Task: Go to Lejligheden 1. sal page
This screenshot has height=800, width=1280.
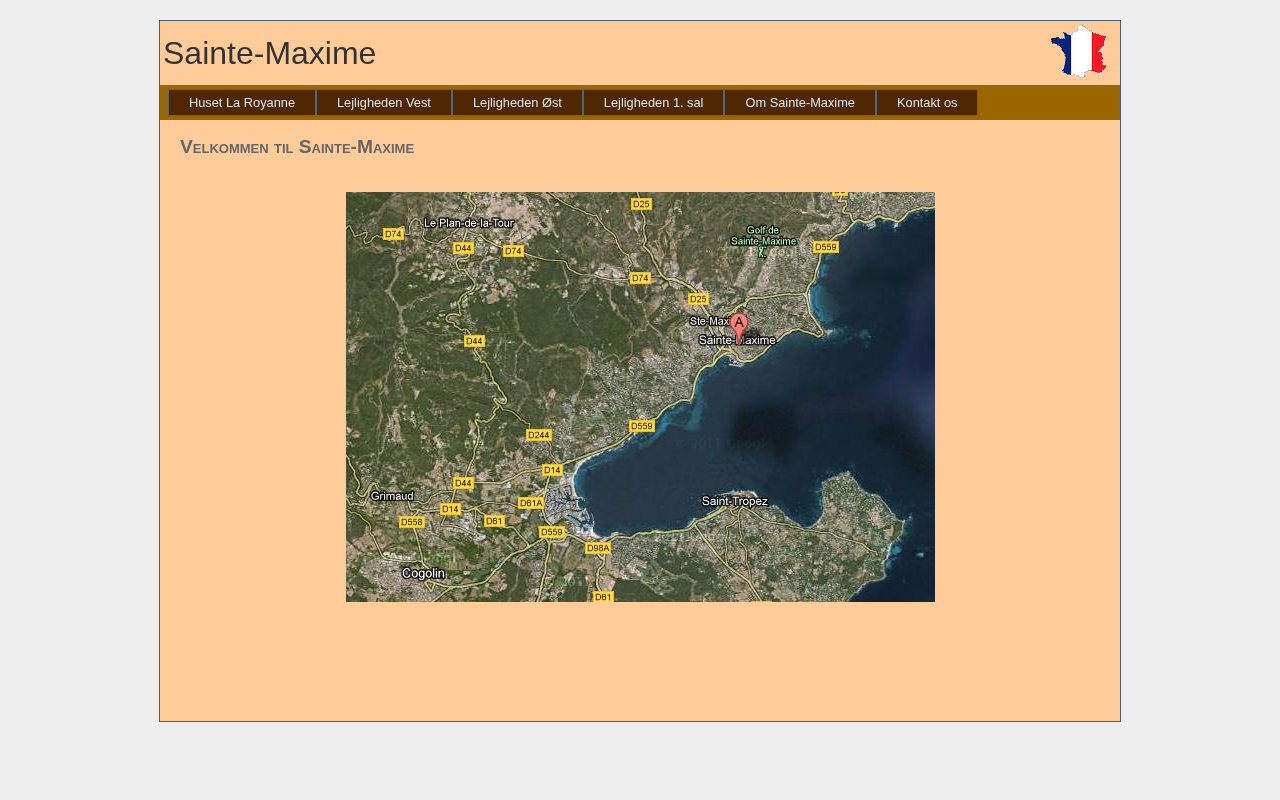Action: click(653, 103)
